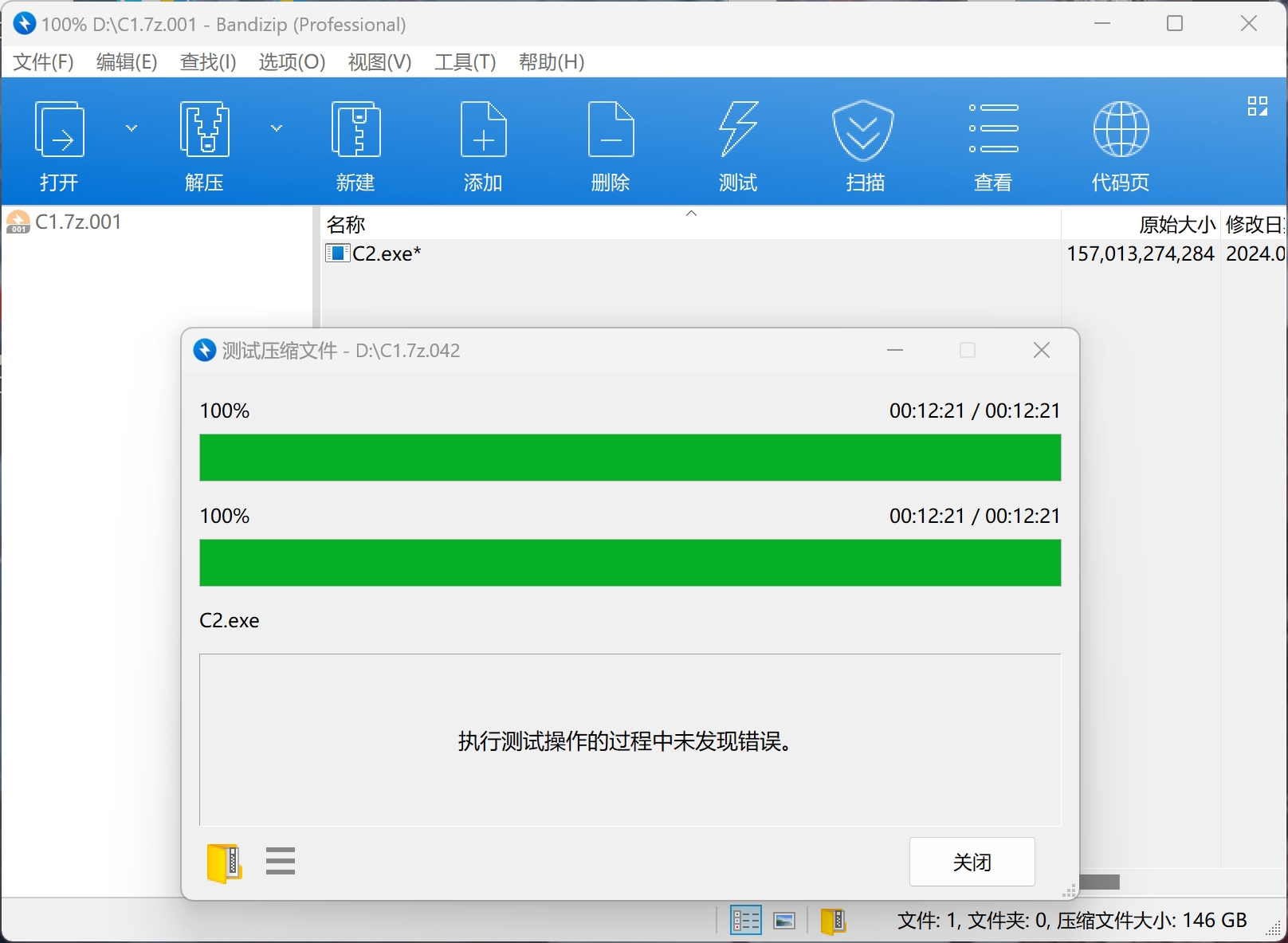Toggle the toolbar layout icon at top right
1288x943 pixels.
point(1258,104)
